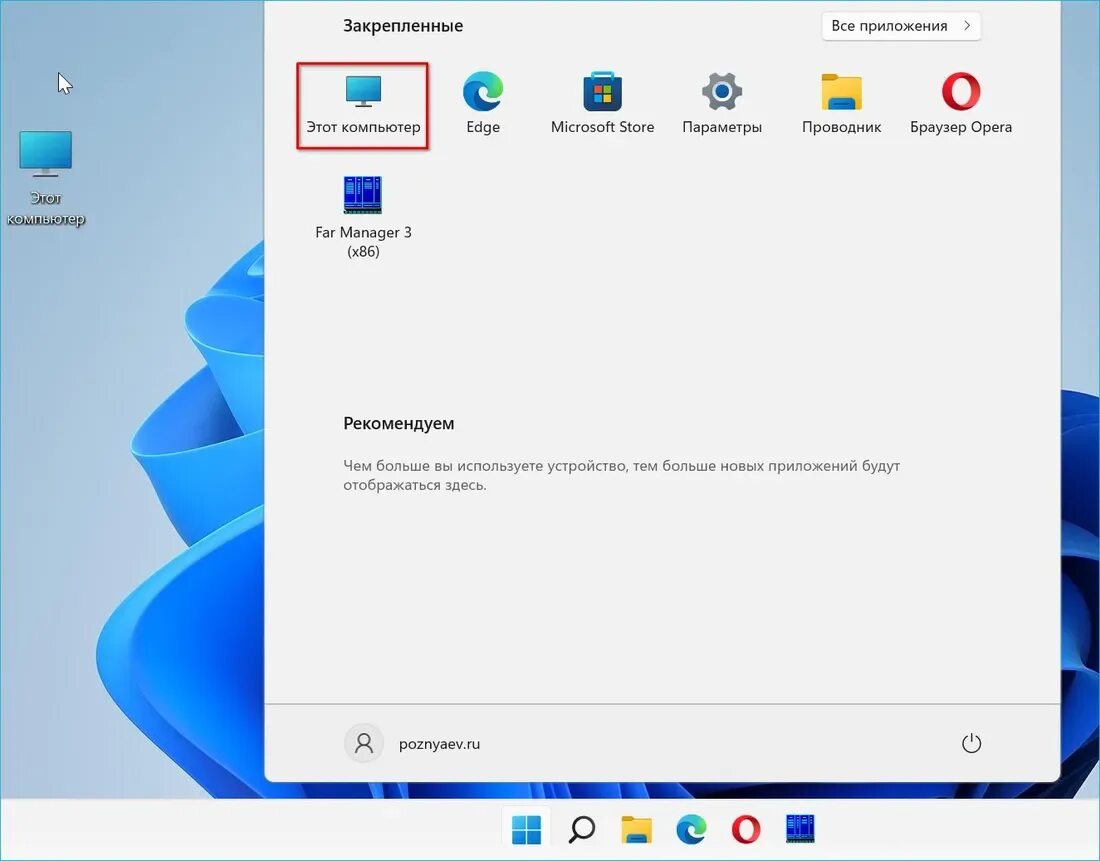Launch Opera from the taskbar

coord(746,829)
